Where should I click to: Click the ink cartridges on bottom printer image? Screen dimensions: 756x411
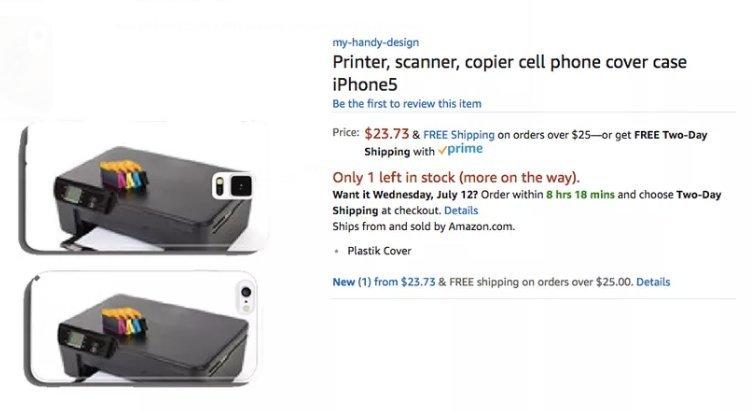pyautogui.click(x=124, y=322)
